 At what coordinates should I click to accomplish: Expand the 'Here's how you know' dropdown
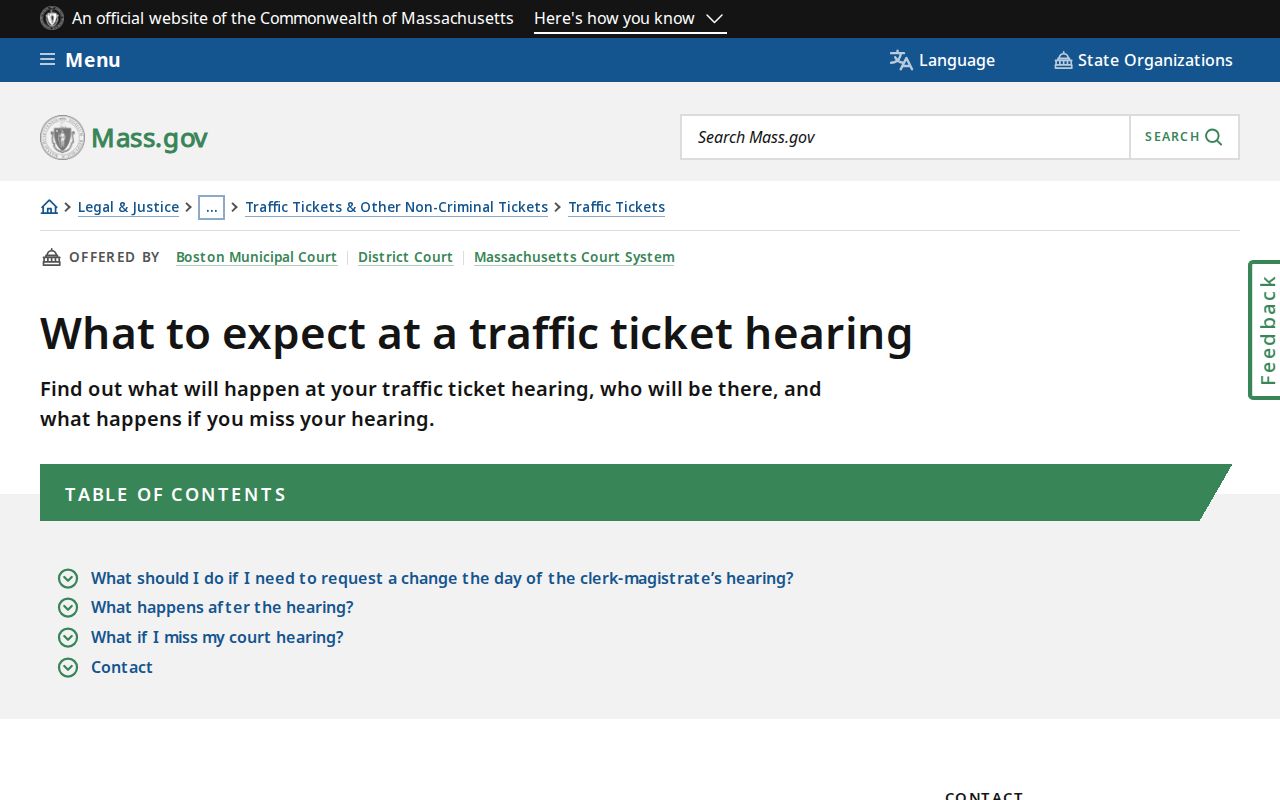tap(630, 18)
